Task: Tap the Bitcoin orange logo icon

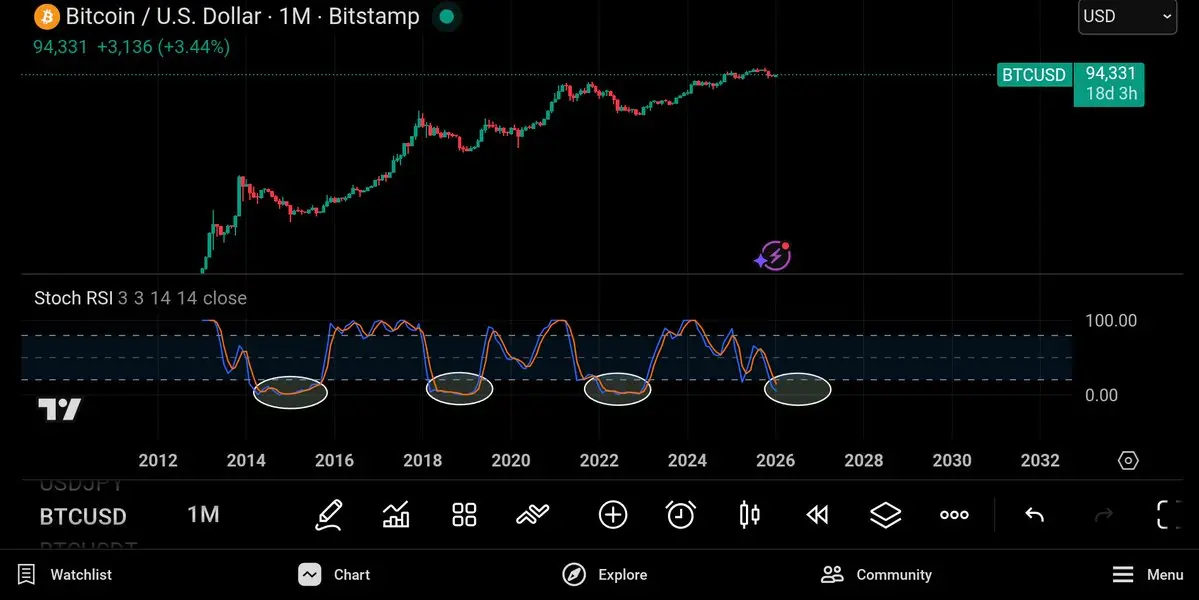Action: (47, 16)
